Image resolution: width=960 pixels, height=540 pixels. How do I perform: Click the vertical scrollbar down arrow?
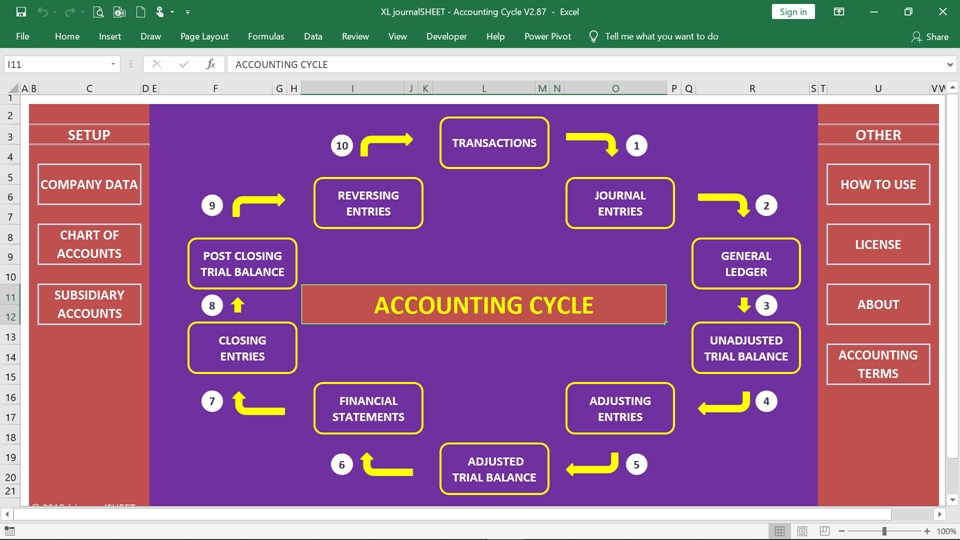point(952,500)
